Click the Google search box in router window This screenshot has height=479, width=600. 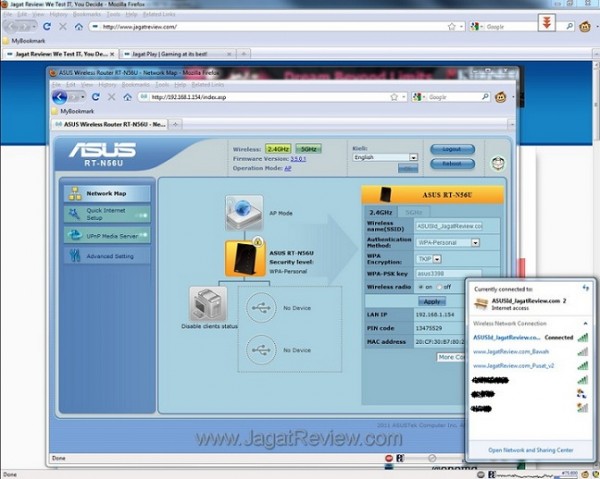point(454,97)
